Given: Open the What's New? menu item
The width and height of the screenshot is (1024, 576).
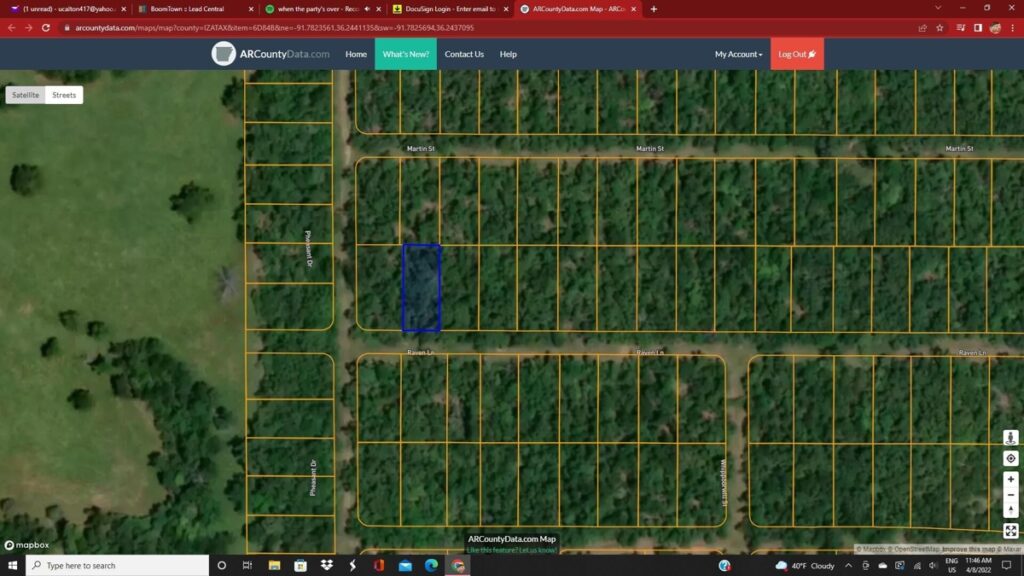Looking at the screenshot, I should [406, 54].
